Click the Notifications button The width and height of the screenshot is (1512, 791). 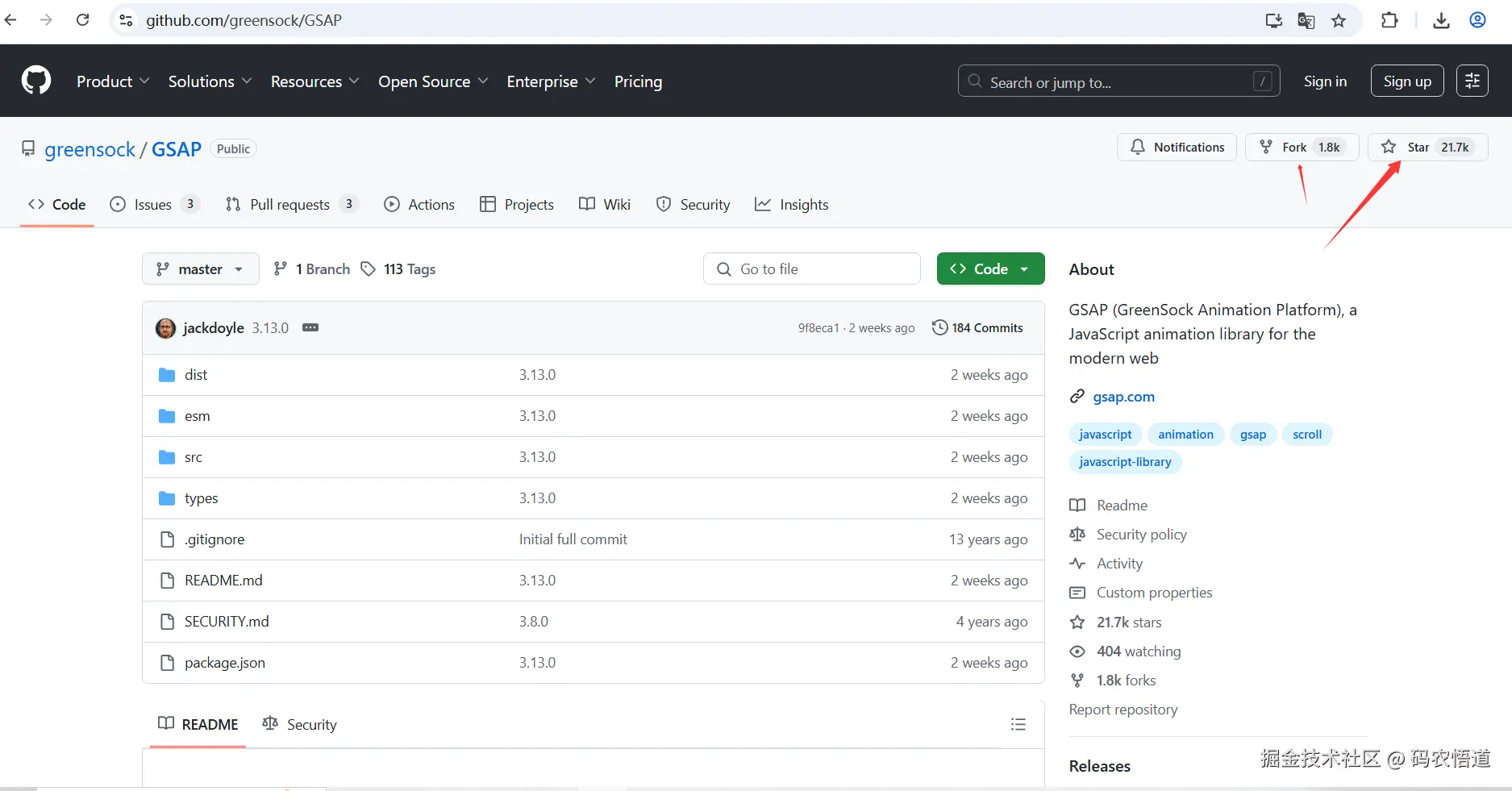(x=1177, y=147)
